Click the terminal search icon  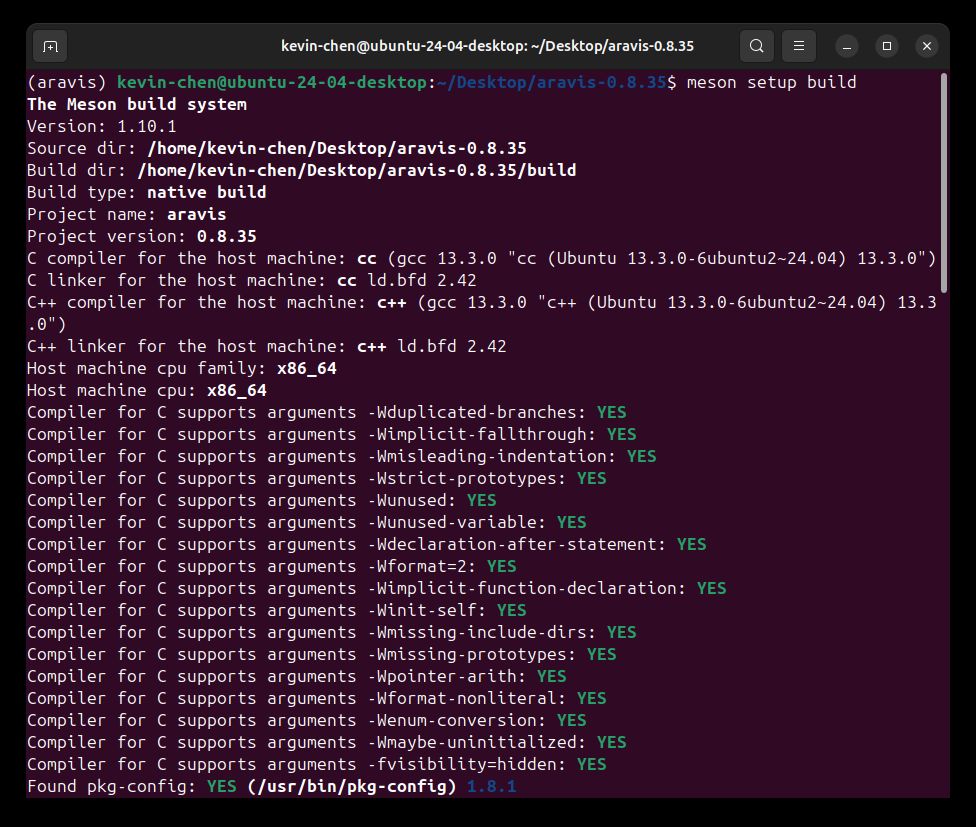[x=756, y=46]
